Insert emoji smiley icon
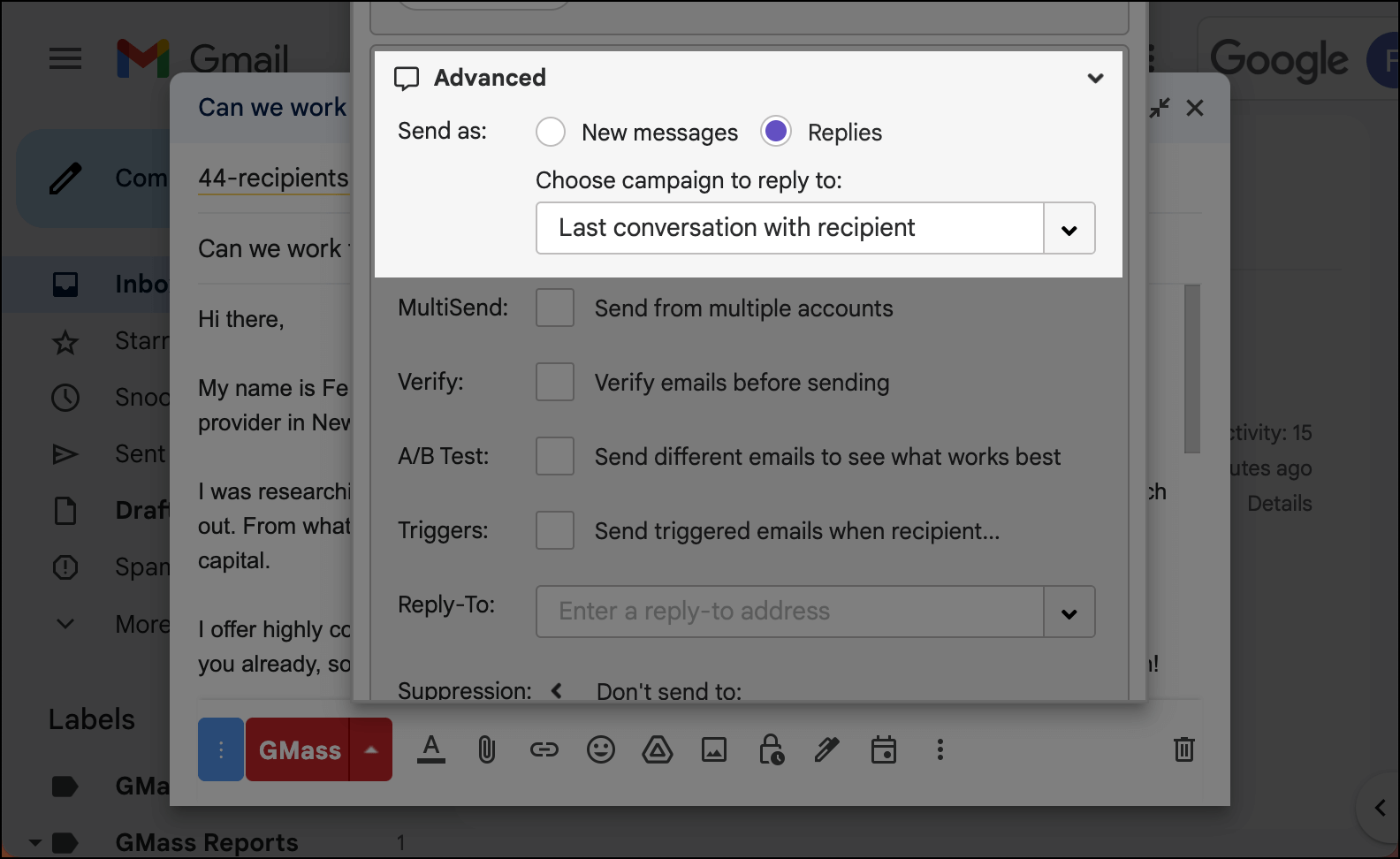The image size is (1400, 859). point(601,749)
